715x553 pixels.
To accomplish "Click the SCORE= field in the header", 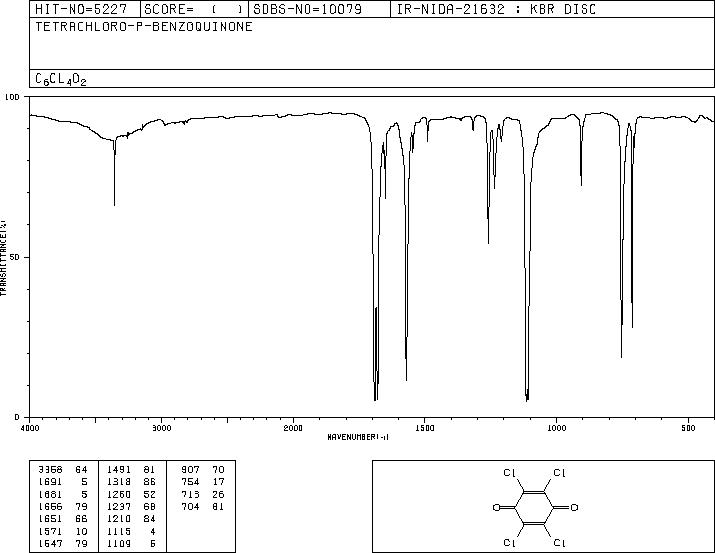I will 195,9.
